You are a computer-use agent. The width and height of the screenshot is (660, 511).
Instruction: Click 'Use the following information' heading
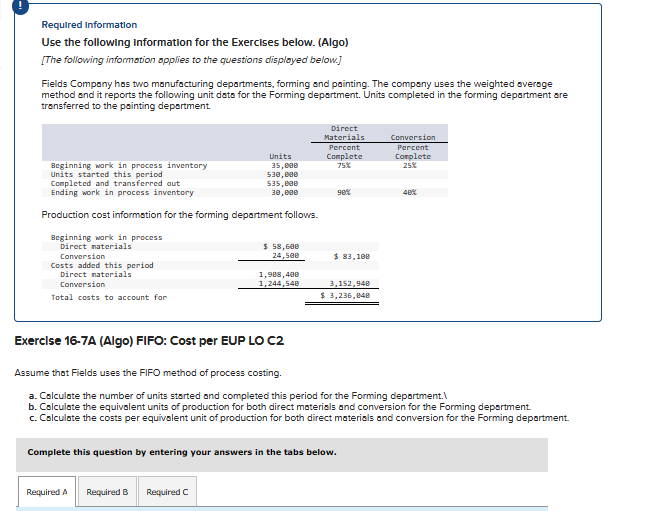tap(195, 43)
